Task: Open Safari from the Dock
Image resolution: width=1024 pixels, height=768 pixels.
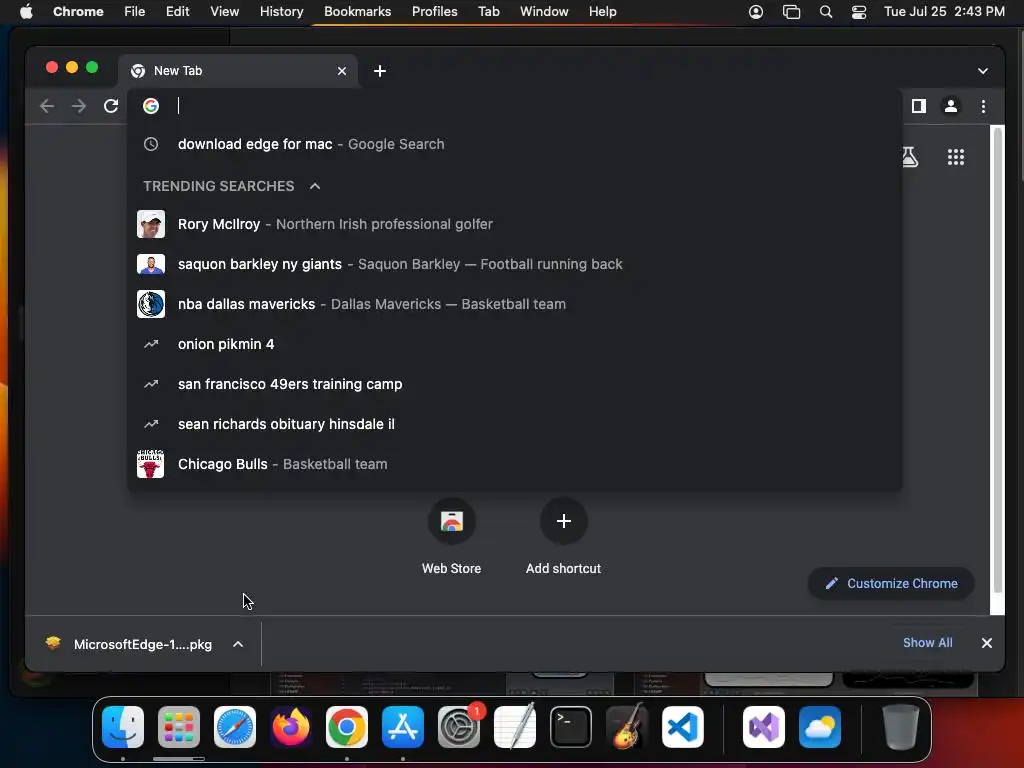Action: click(x=235, y=727)
